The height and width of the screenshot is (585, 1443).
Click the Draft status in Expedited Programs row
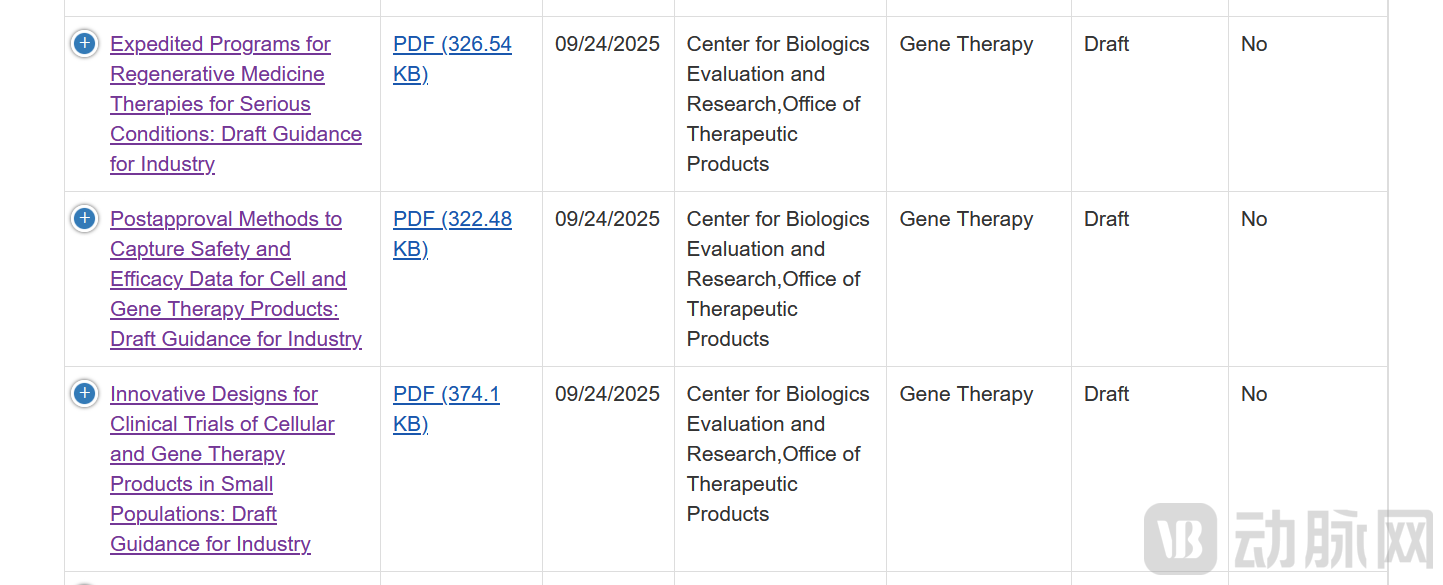[x=1106, y=44]
